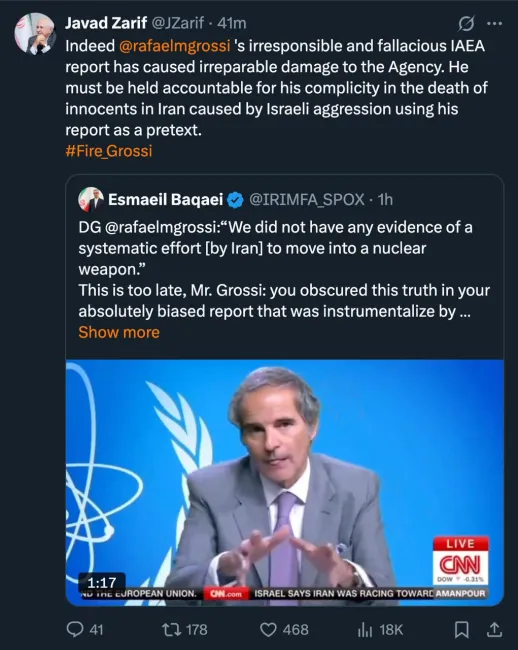Viewport: 518px width, 650px height.
Task: Click the blue verified badge beside Esmaeil Baqaei
Action: coord(235,200)
